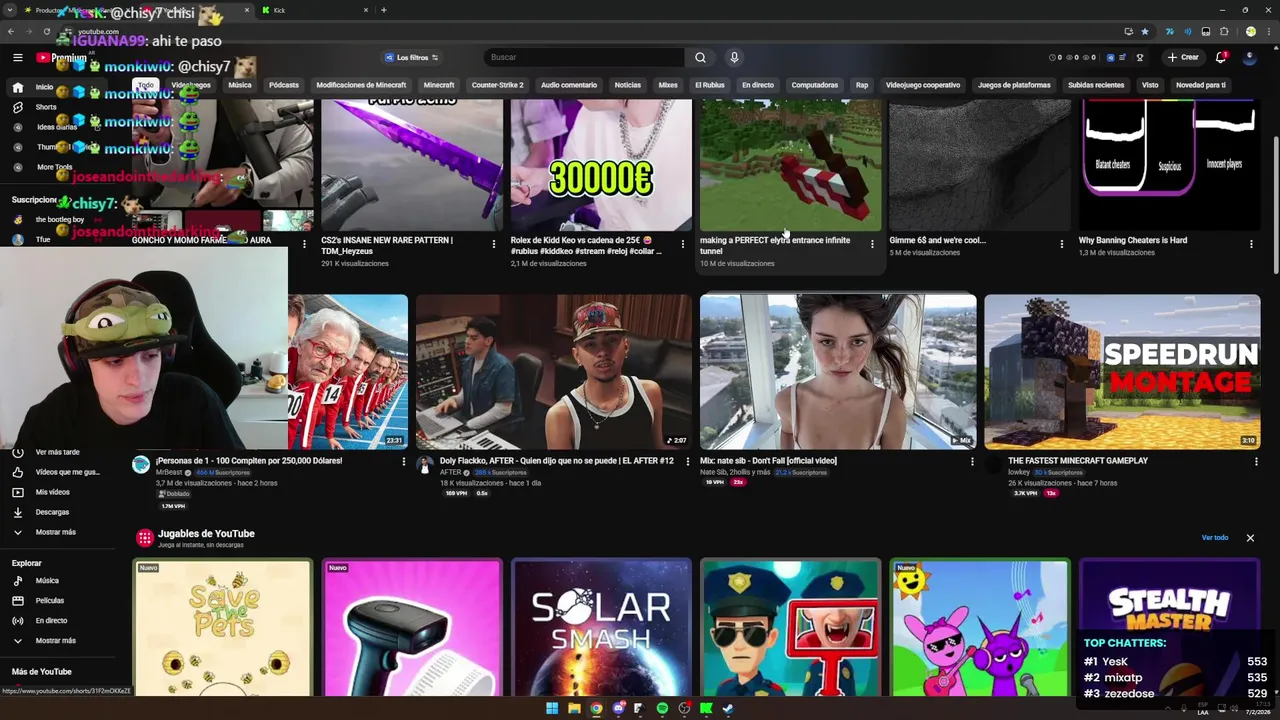The height and width of the screenshot is (720, 1280).
Task: Open Spotify from the taskbar
Action: [x=662, y=709]
